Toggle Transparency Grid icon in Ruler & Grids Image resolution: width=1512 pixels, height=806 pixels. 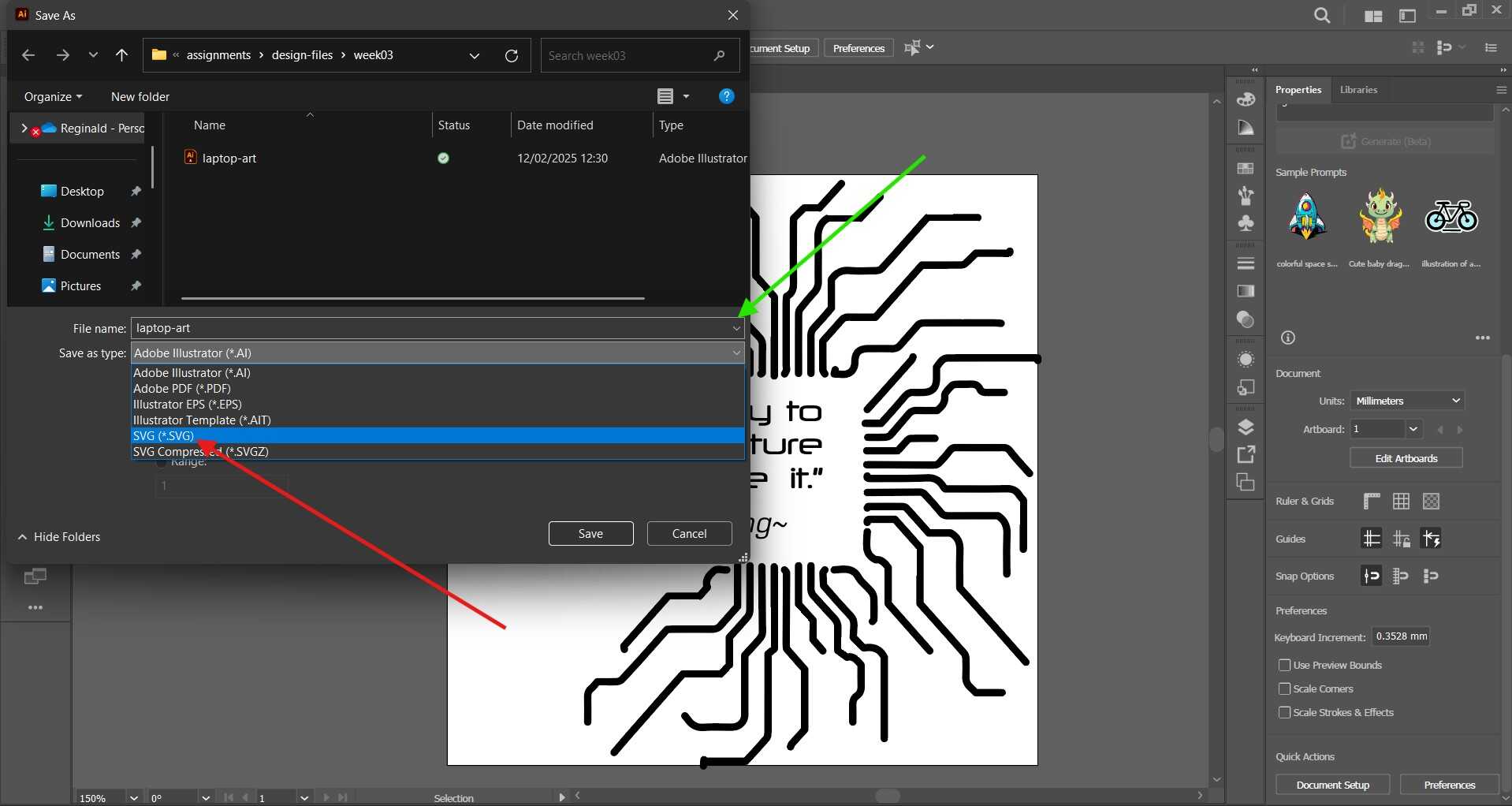click(x=1432, y=501)
